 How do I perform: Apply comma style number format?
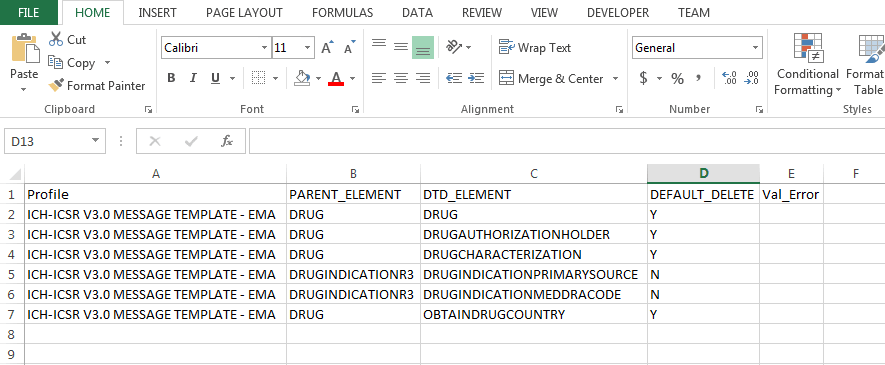[699, 78]
